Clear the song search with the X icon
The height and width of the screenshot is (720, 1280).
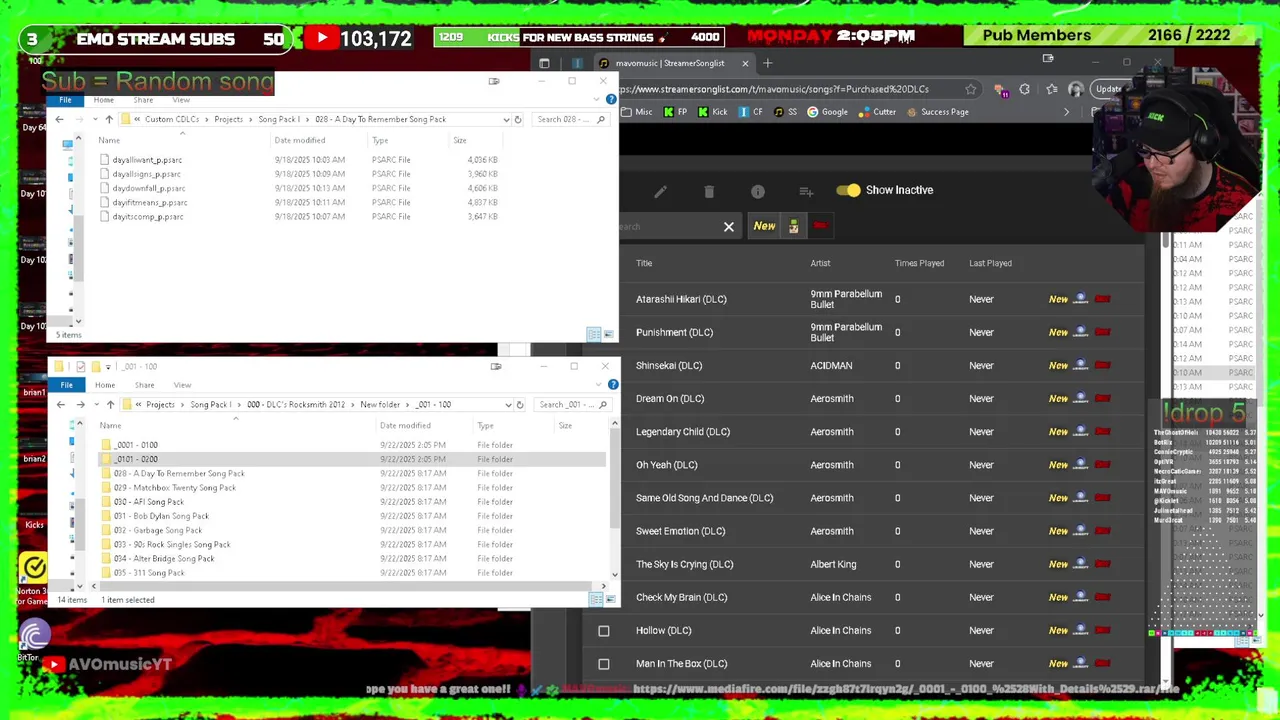click(729, 227)
